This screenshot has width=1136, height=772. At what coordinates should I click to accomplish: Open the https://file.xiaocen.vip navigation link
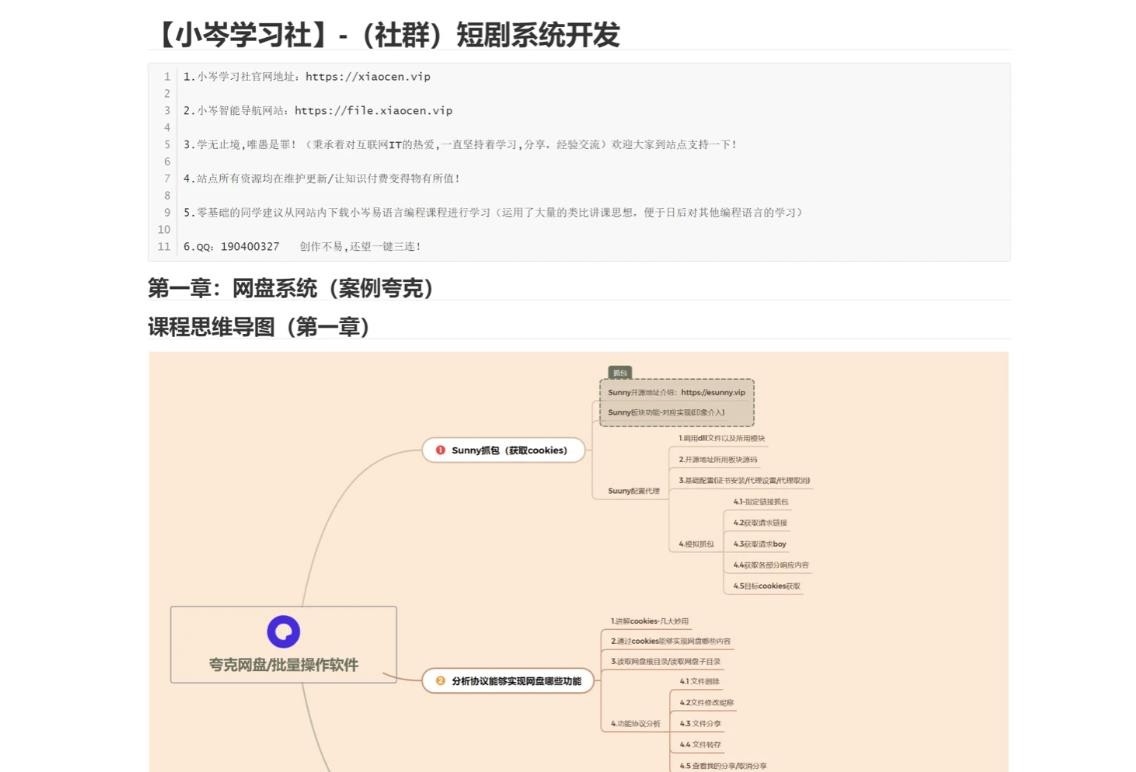373,111
